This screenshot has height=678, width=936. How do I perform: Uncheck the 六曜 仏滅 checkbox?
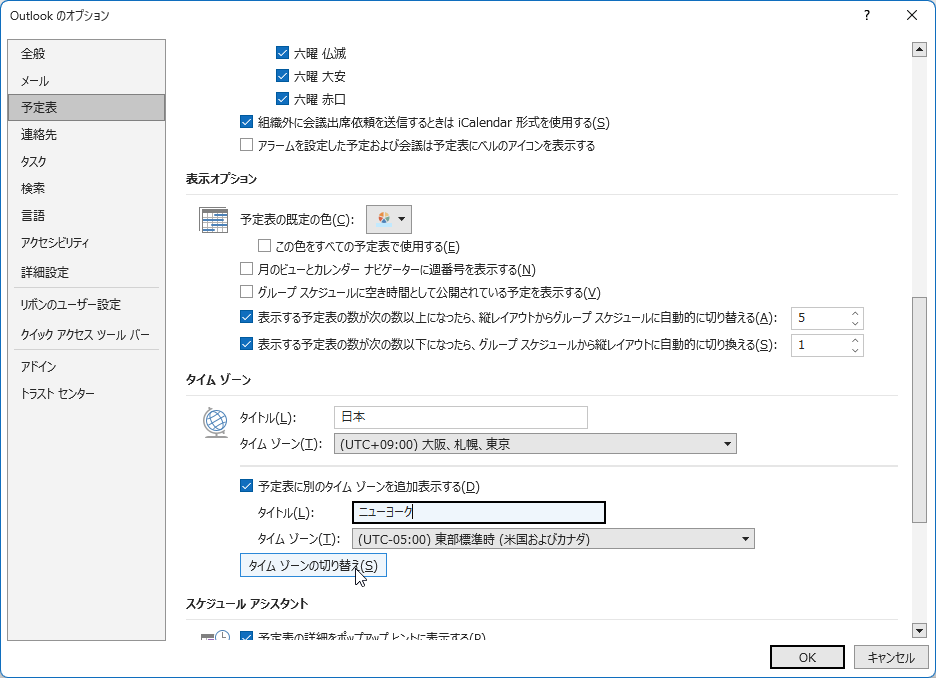point(282,53)
